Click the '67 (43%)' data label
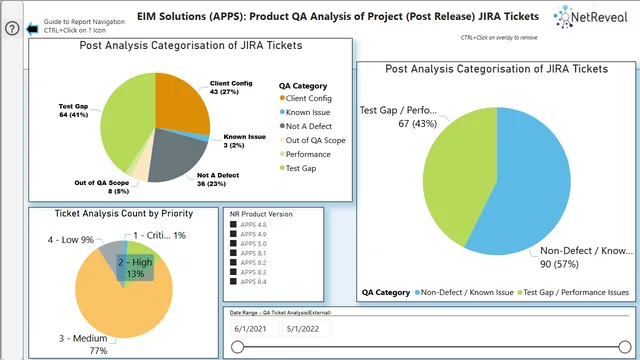 click(x=418, y=123)
